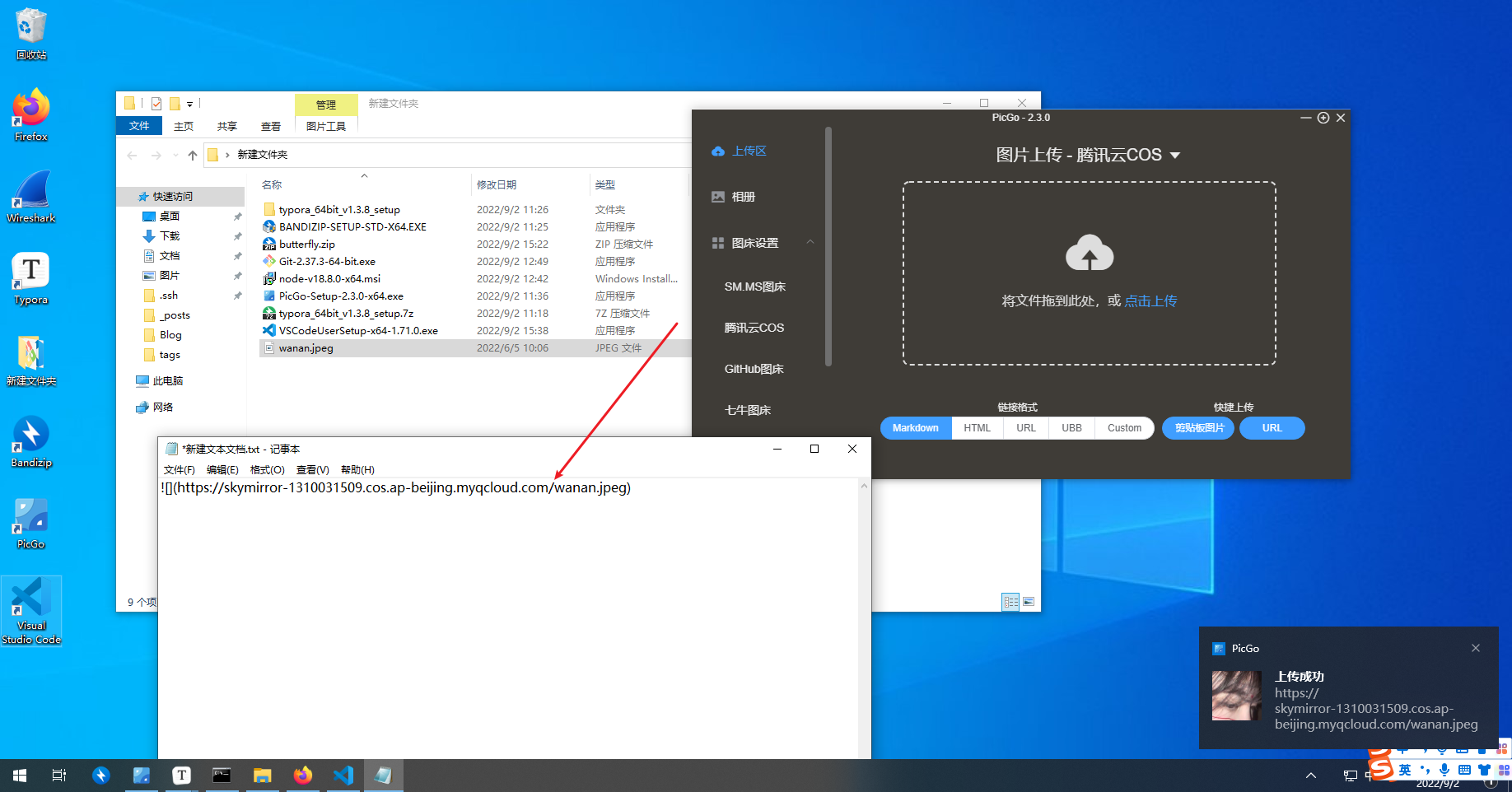1512x792 pixels.
Task: Open the 文件 tab in File Explorer
Action: point(139,126)
